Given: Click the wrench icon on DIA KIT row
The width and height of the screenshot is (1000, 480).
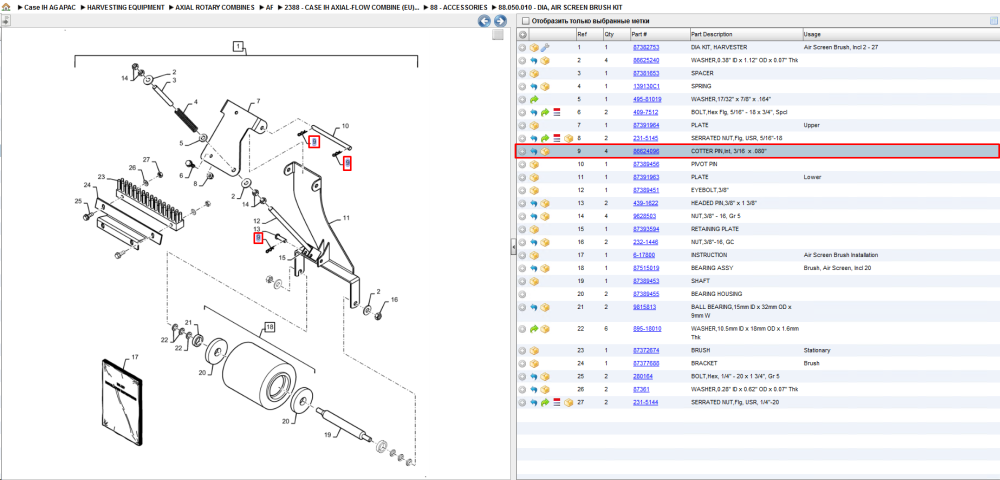Looking at the screenshot, I should coord(545,48).
